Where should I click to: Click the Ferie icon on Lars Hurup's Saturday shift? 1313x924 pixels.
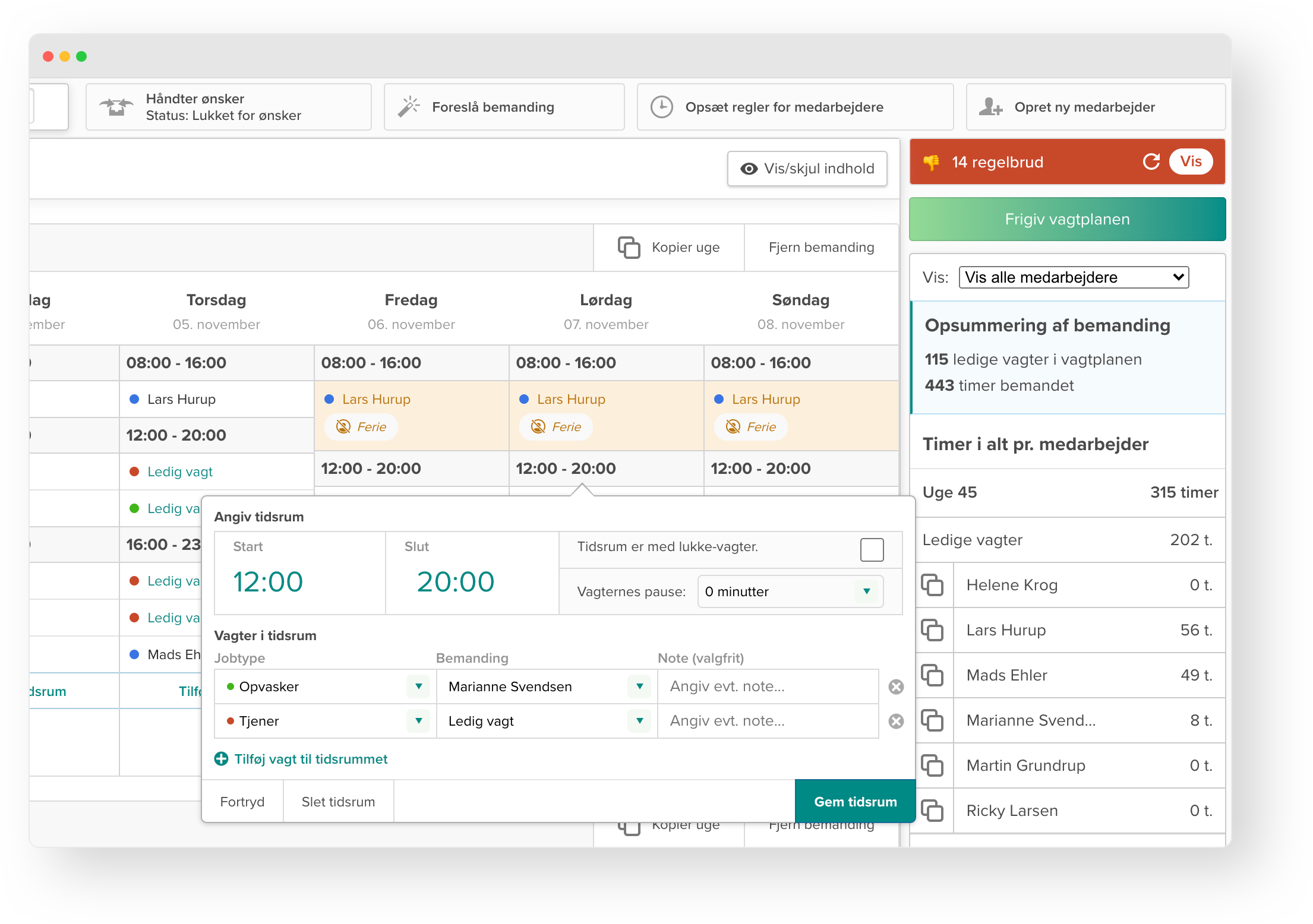click(537, 426)
